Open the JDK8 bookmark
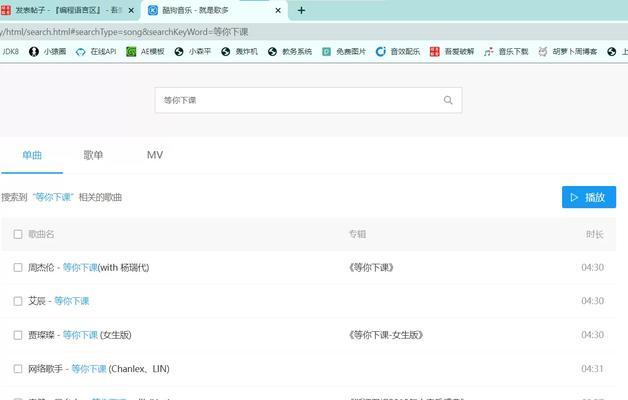Image resolution: width=628 pixels, height=400 pixels. point(10,51)
